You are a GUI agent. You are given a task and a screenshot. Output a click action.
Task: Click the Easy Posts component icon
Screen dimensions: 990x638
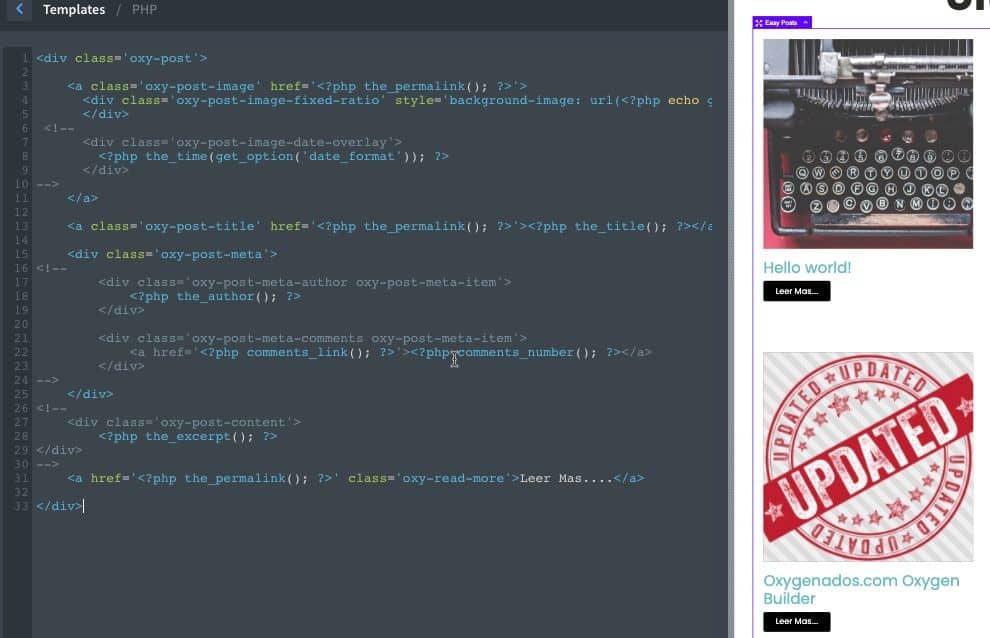[x=759, y=23]
